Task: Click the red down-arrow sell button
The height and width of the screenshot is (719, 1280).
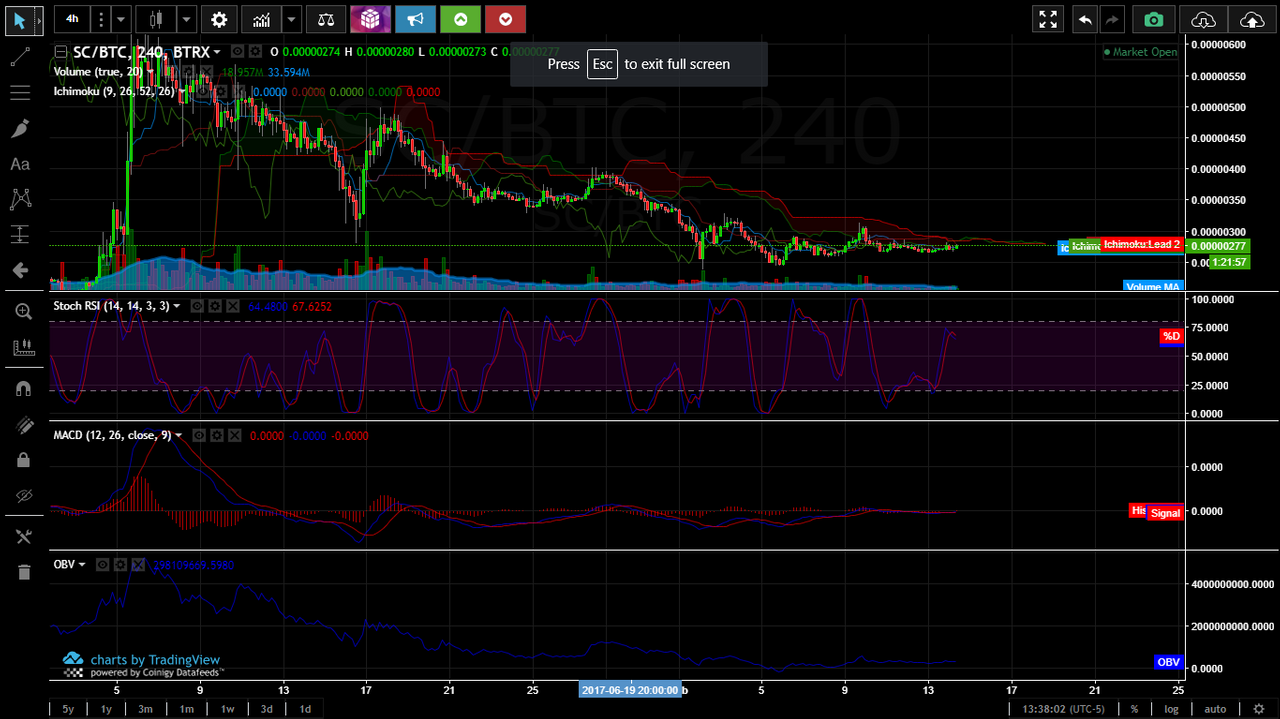Action: pos(505,18)
